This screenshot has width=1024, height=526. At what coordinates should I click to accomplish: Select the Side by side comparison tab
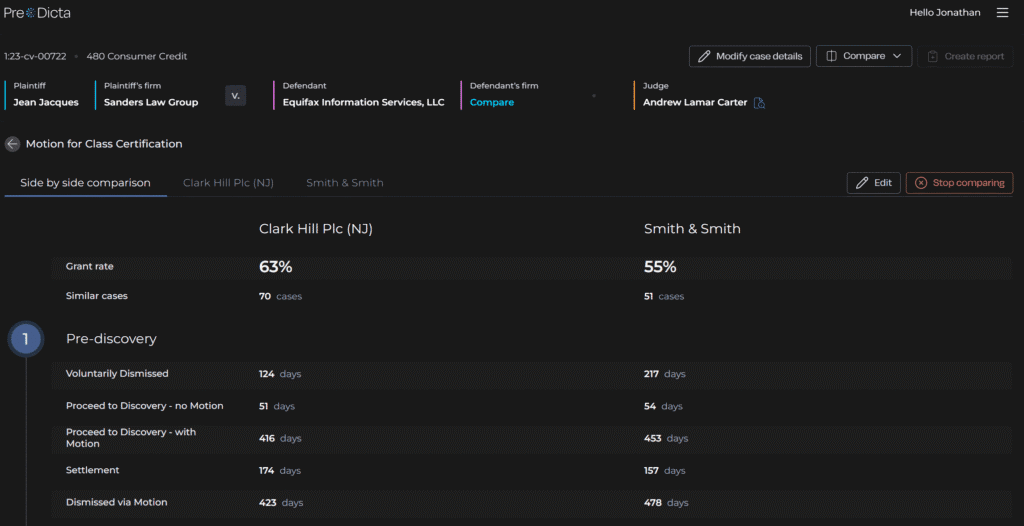click(86, 183)
